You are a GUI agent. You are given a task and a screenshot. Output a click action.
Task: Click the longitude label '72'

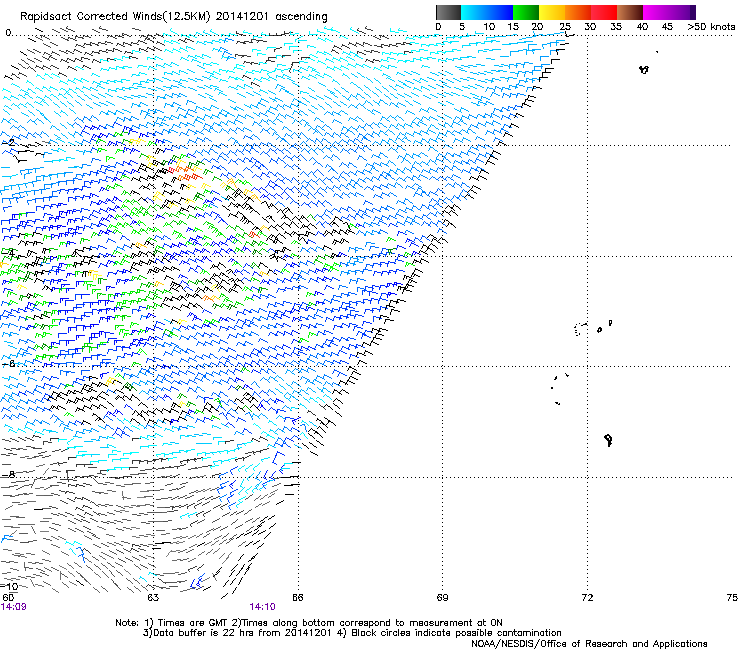coord(587,598)
